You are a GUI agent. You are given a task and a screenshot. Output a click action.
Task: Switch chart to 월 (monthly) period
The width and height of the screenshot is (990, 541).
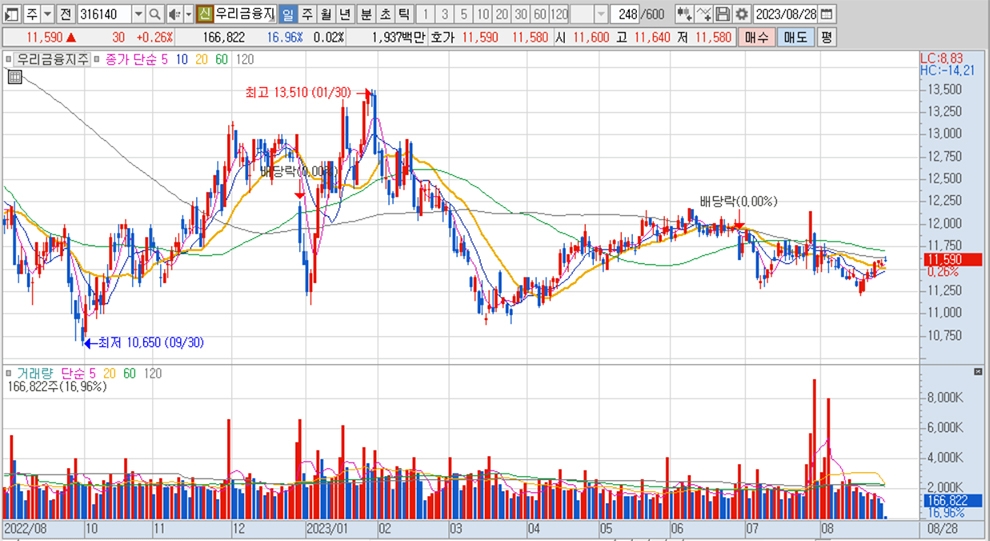326,14
